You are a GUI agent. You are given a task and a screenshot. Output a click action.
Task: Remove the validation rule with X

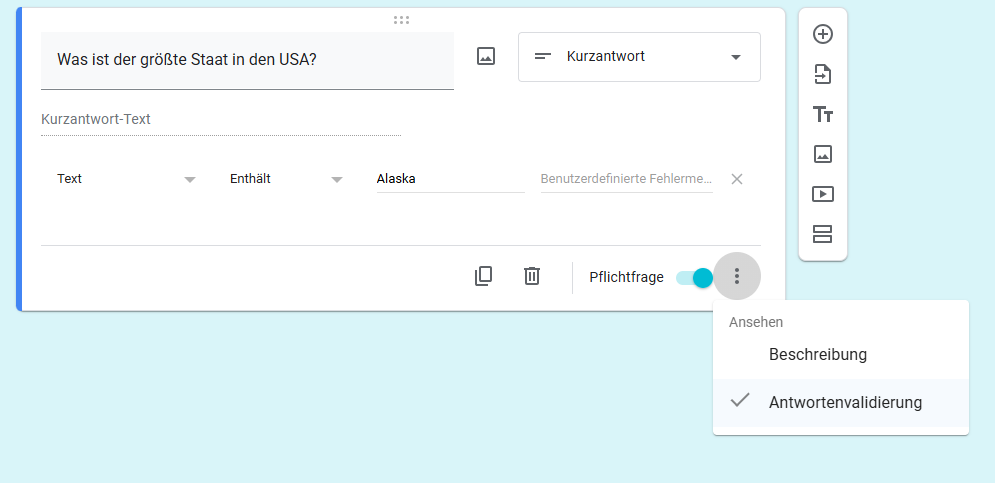click(x=737, y=179)
